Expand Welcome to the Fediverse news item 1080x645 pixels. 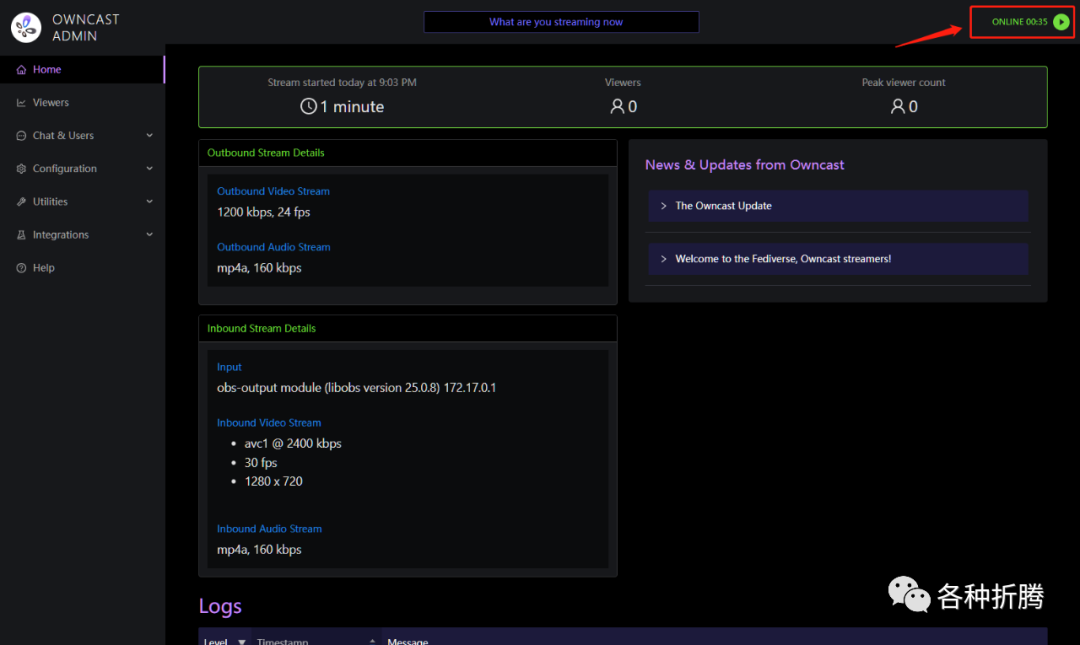click(x=838, y=259)
